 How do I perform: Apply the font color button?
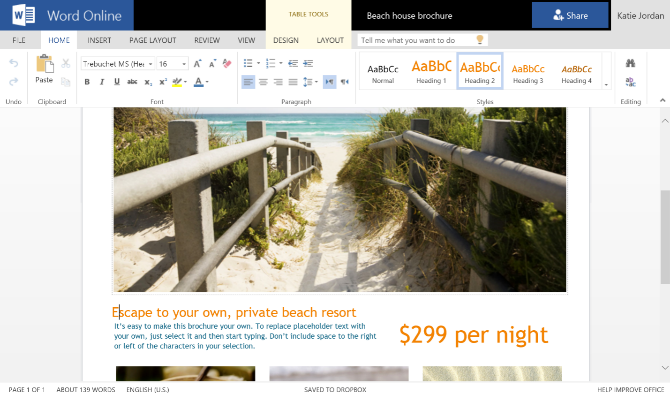point(198,82)
